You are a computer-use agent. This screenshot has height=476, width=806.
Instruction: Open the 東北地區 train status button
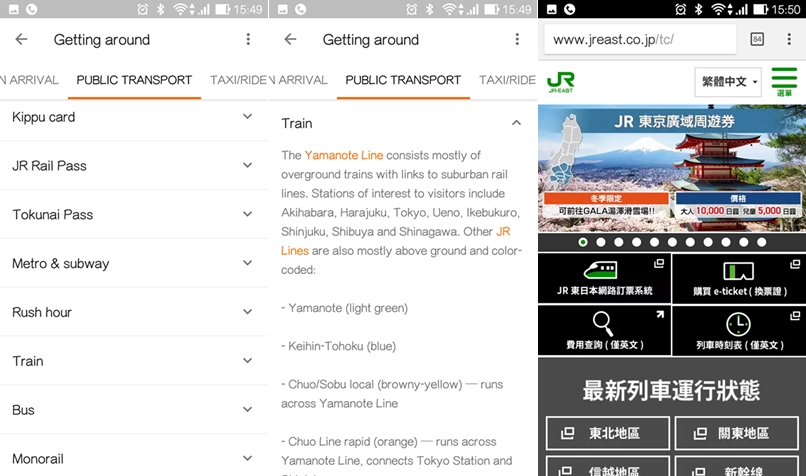(608, 433)
